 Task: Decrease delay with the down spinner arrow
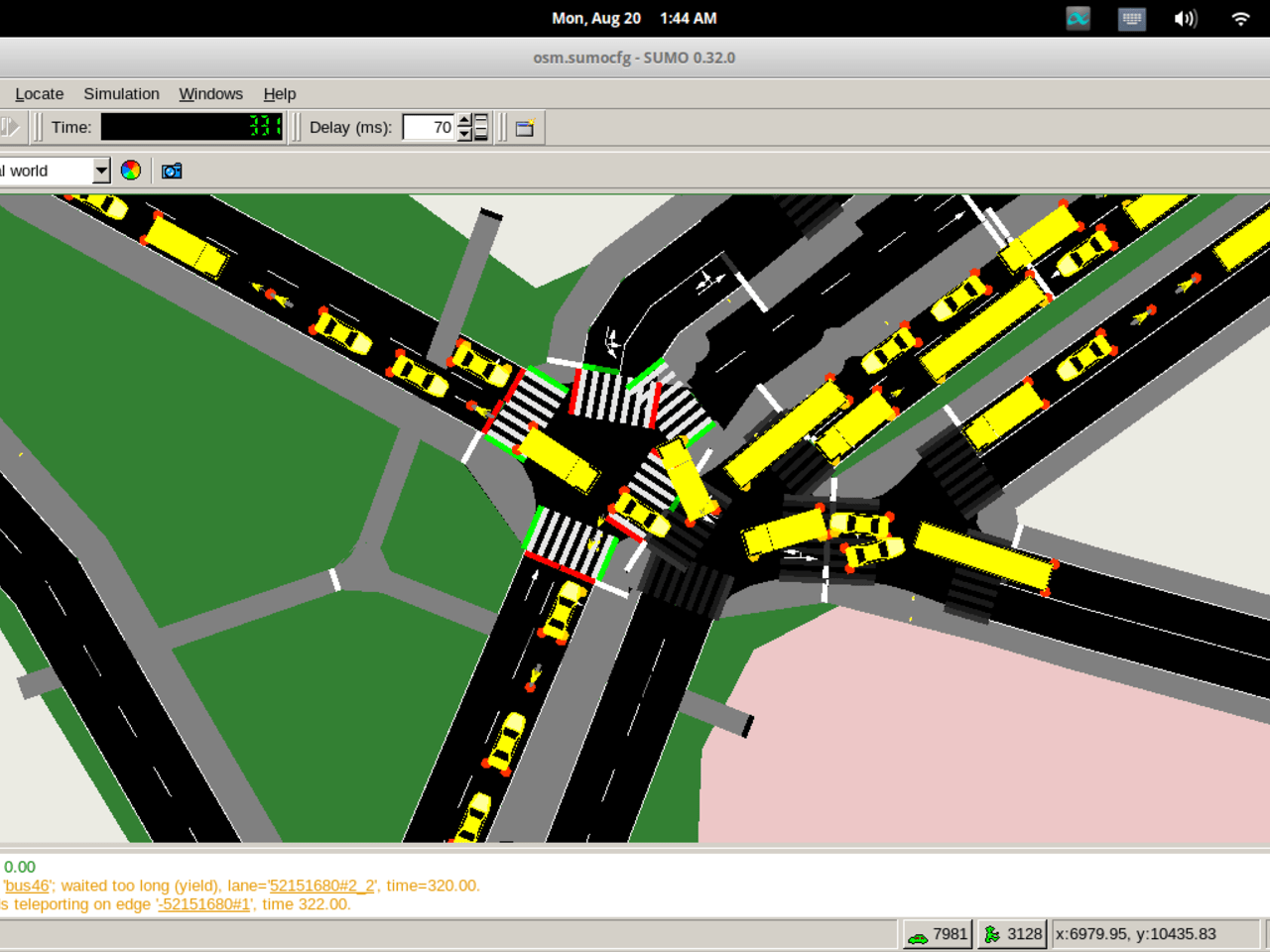pyautogui.click(x=464, y=134)
